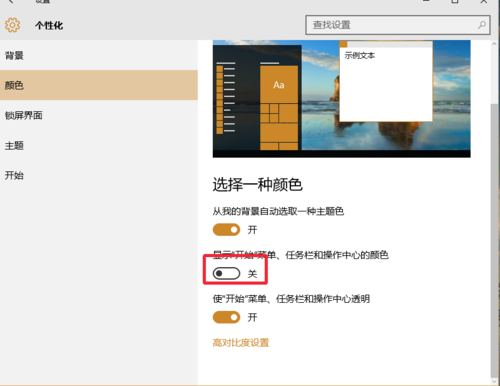Disable Start menu and taskbar transparency toggle
Image resolution: width=500 pixels, height=386 pixels.
pos(226,317)
